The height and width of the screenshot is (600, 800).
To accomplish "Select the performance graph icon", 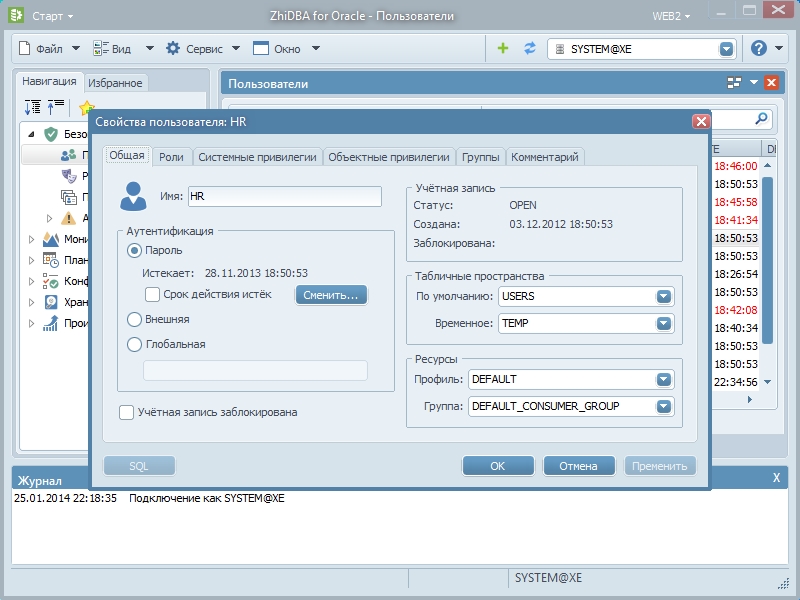I will point(51,323).
